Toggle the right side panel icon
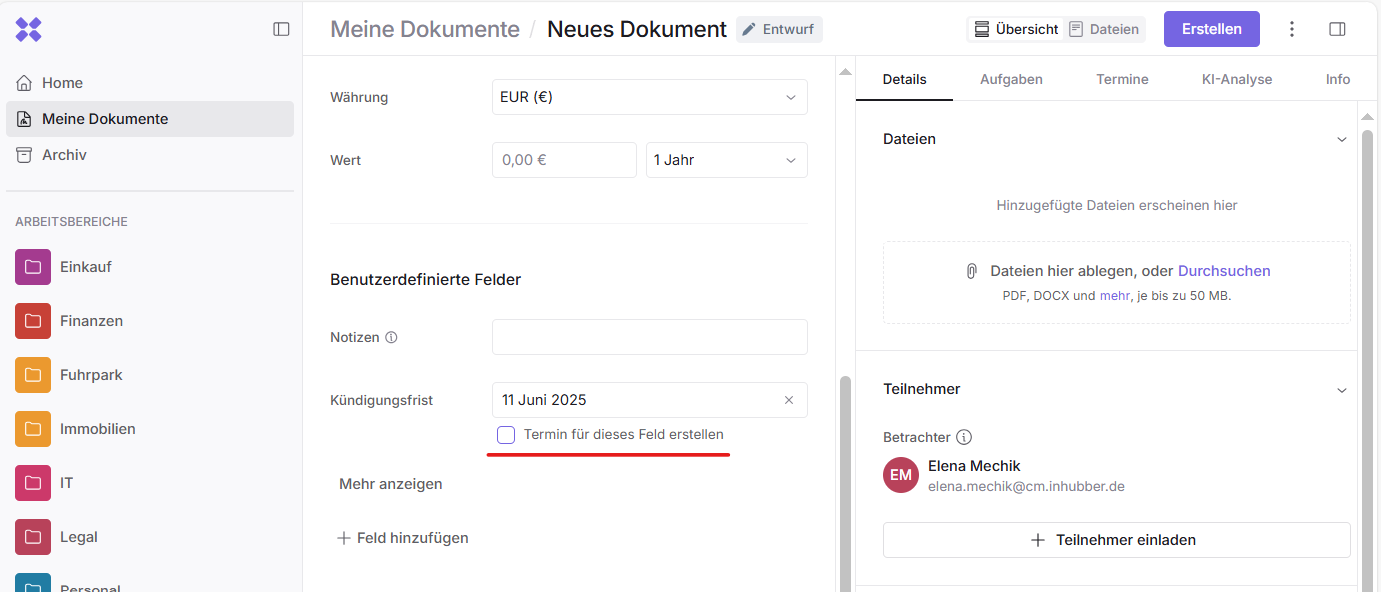 click(x=1337, y=29)
